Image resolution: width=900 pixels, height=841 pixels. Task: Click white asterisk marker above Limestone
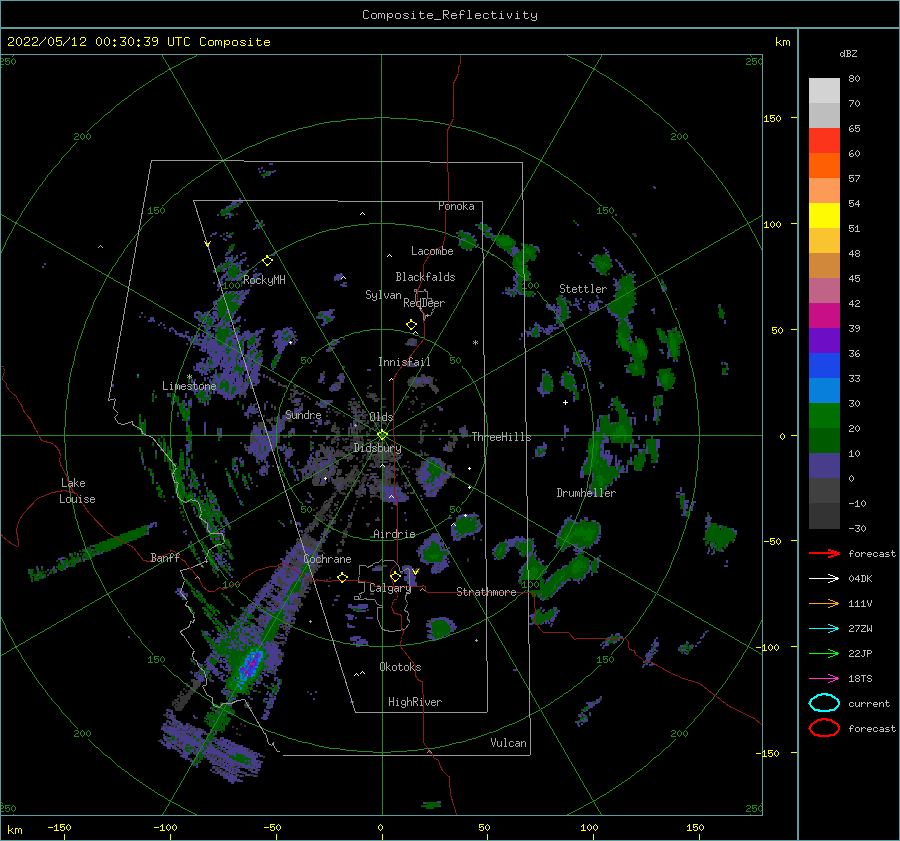[x=189, y=378]
